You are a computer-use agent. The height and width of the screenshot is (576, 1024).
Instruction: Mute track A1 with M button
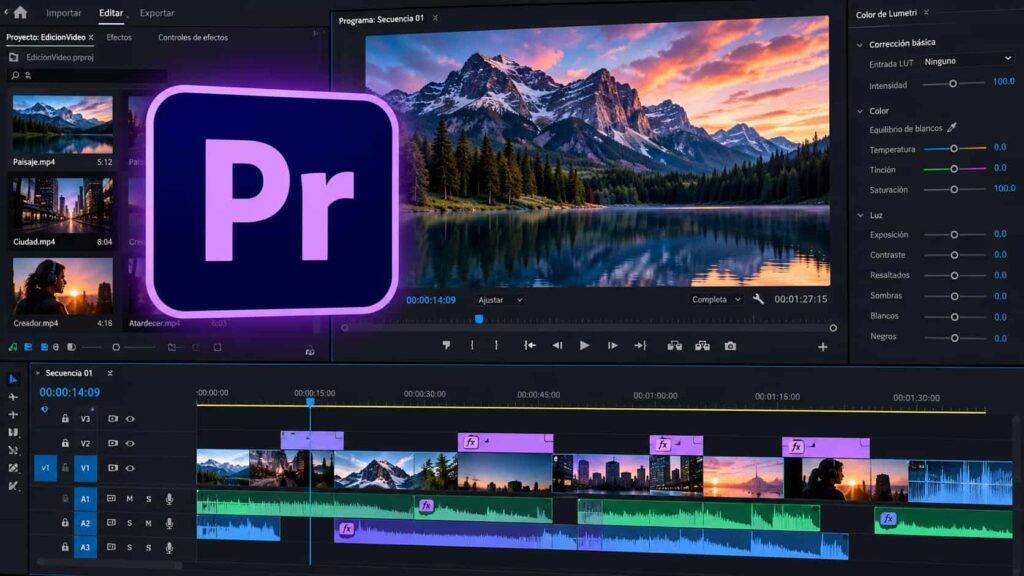pyautogui.click(x=129, y=499)
